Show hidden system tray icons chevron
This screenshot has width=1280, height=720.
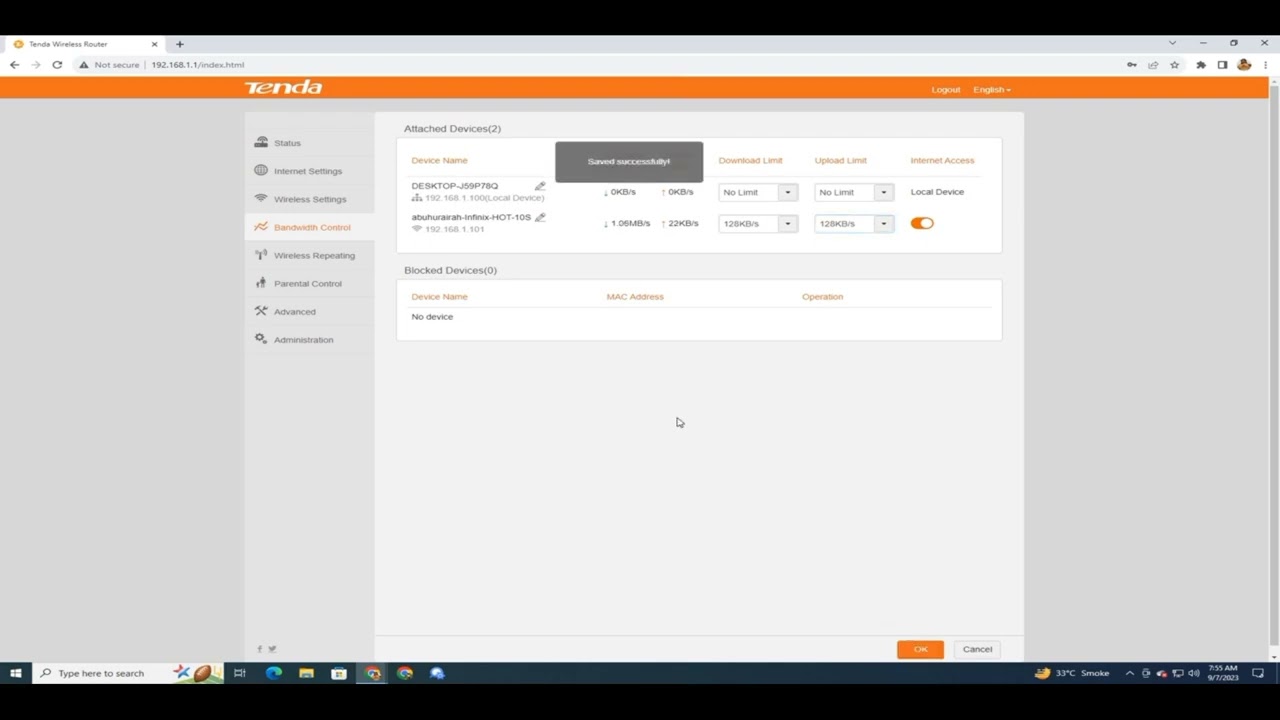click(1130, 673)
